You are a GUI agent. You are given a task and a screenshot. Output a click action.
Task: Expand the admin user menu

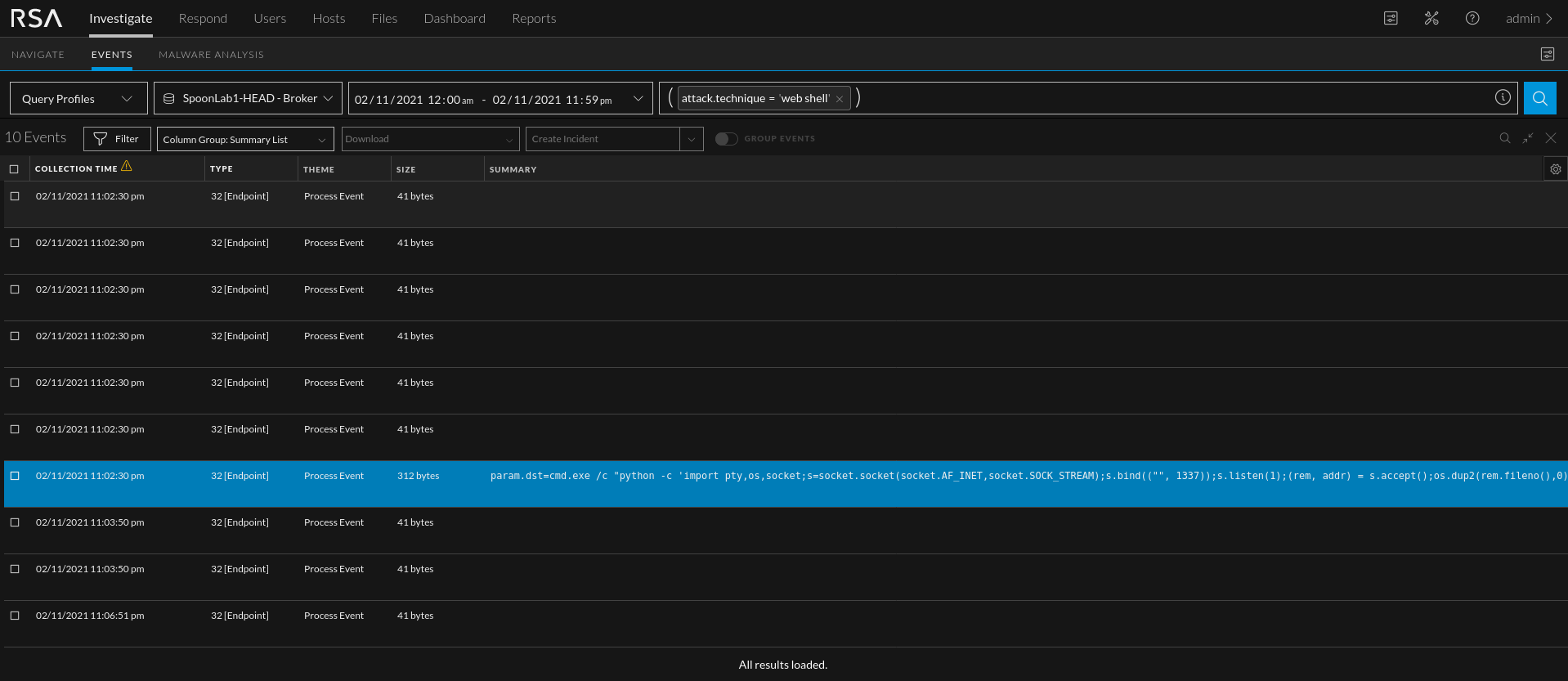coord(1529,18)
